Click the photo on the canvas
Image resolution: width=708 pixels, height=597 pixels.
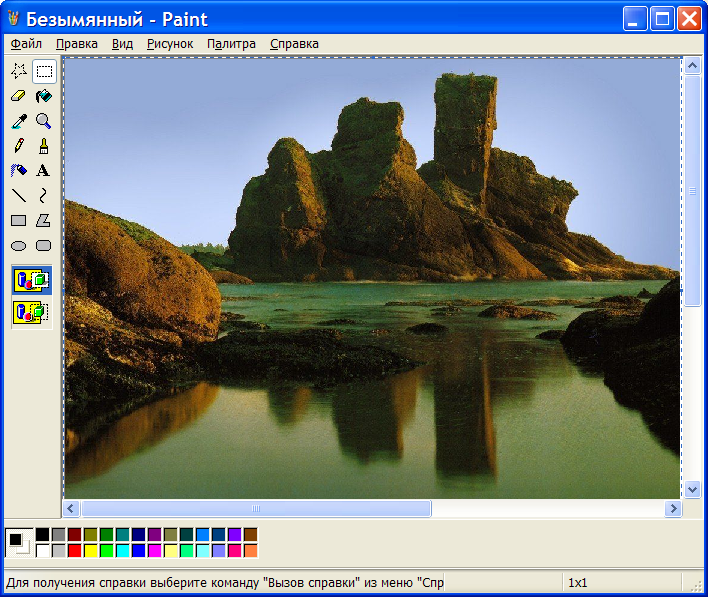pyautogui.click(x=372, y=278)
